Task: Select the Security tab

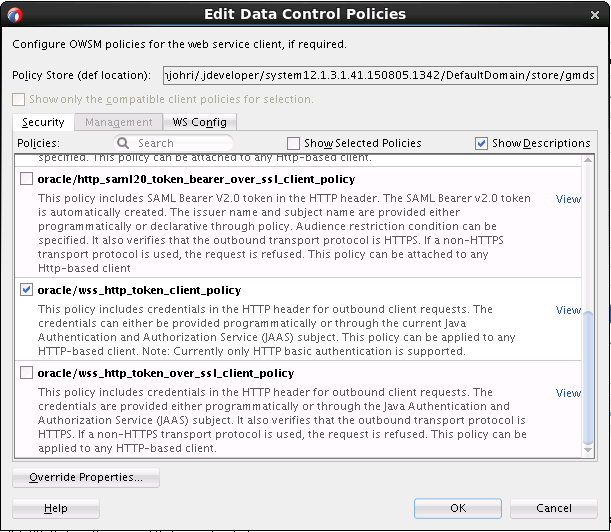Action: pos(43,122)
